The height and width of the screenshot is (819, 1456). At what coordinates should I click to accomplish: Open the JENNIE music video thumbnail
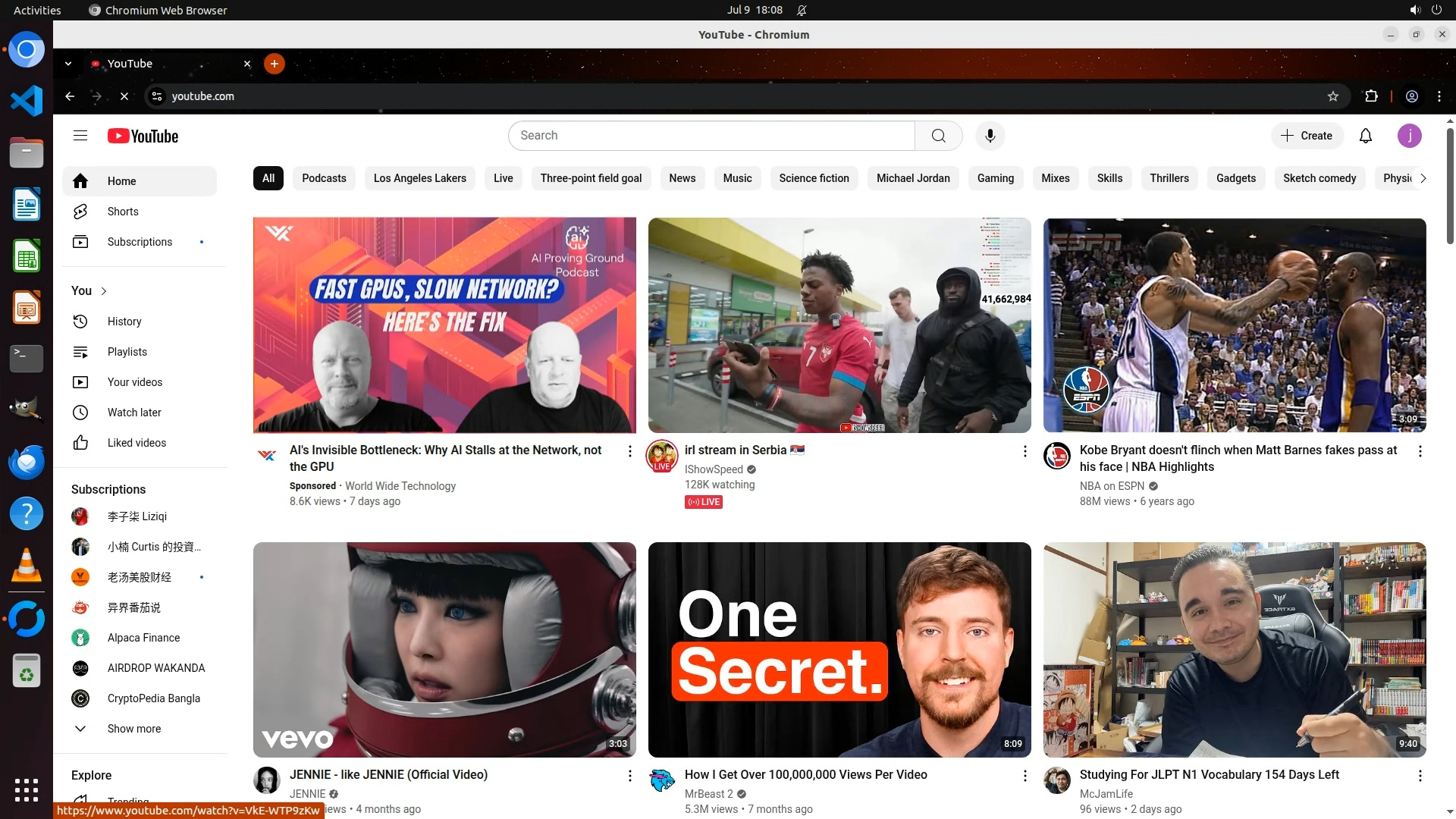pyautogui.click(x=444, y=649)
